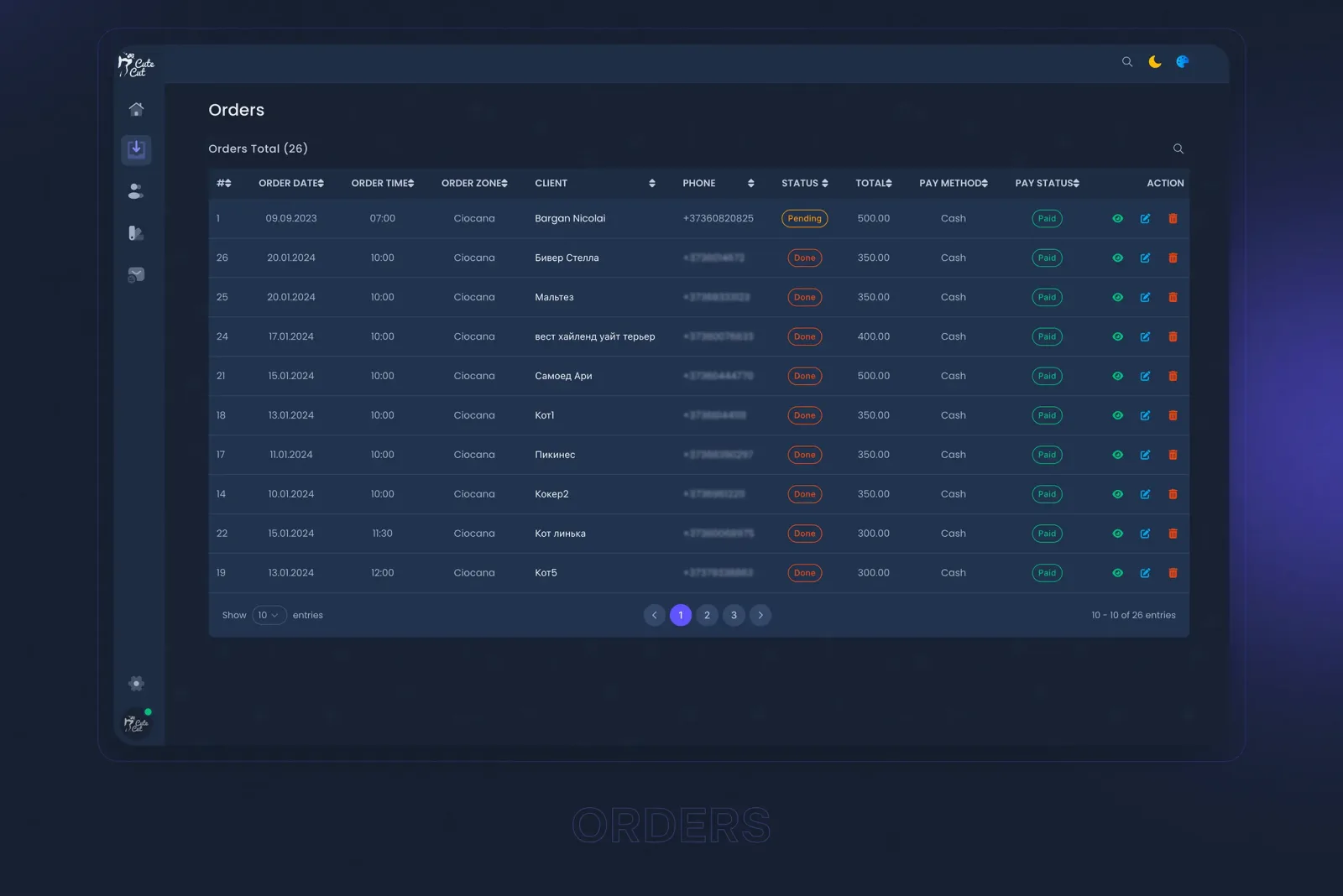Click the top bar search icon
The image size is (1343, 896).
[x=1127, y=61]
